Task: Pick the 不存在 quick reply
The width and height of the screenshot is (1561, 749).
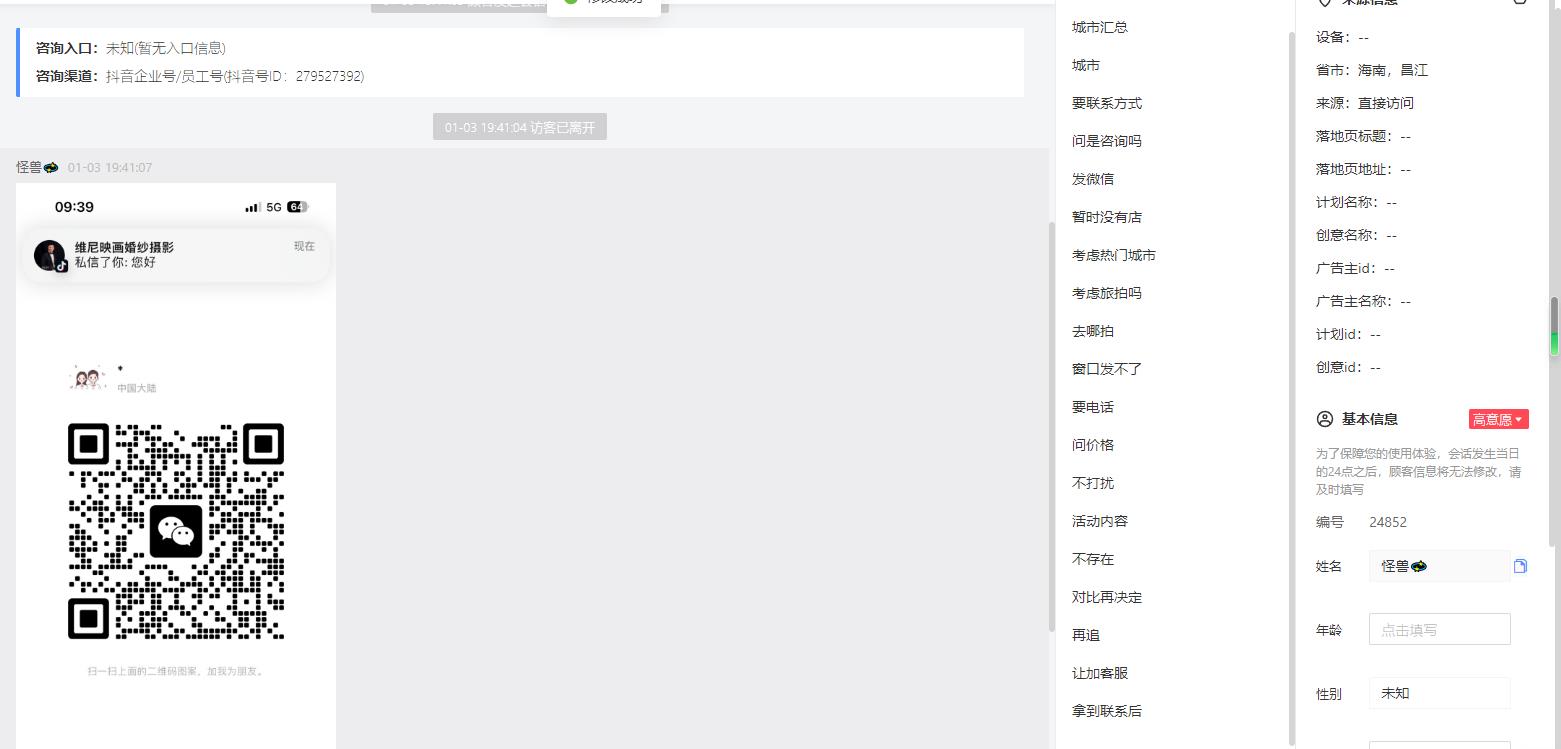Action: pos(1093,559)
